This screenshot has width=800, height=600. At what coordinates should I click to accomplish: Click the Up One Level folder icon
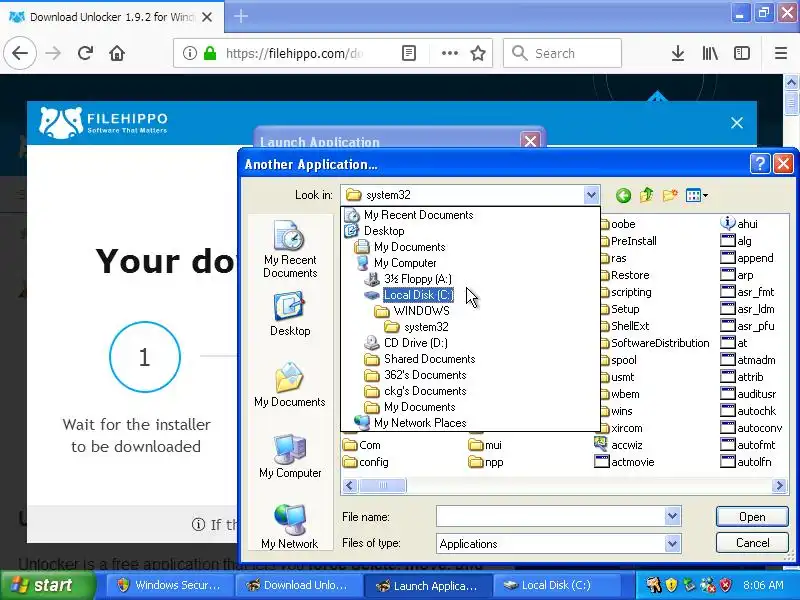(646, 195)
